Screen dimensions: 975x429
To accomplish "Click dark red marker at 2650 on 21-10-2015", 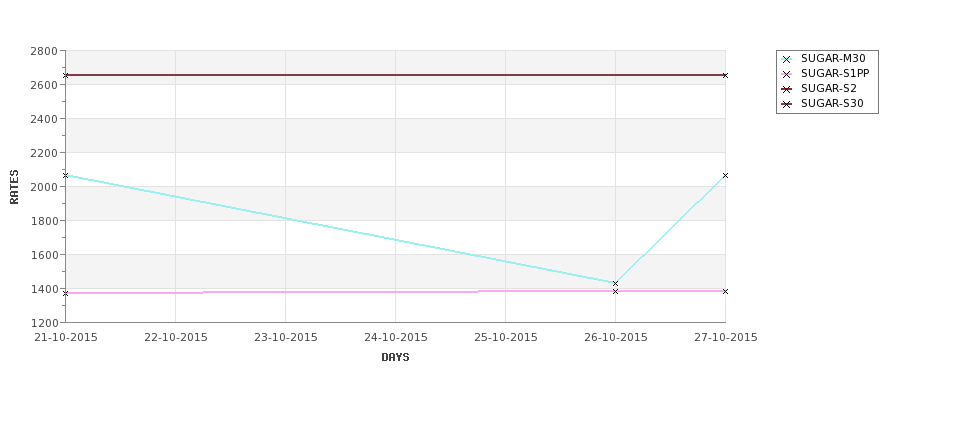I will coord(66,75).
